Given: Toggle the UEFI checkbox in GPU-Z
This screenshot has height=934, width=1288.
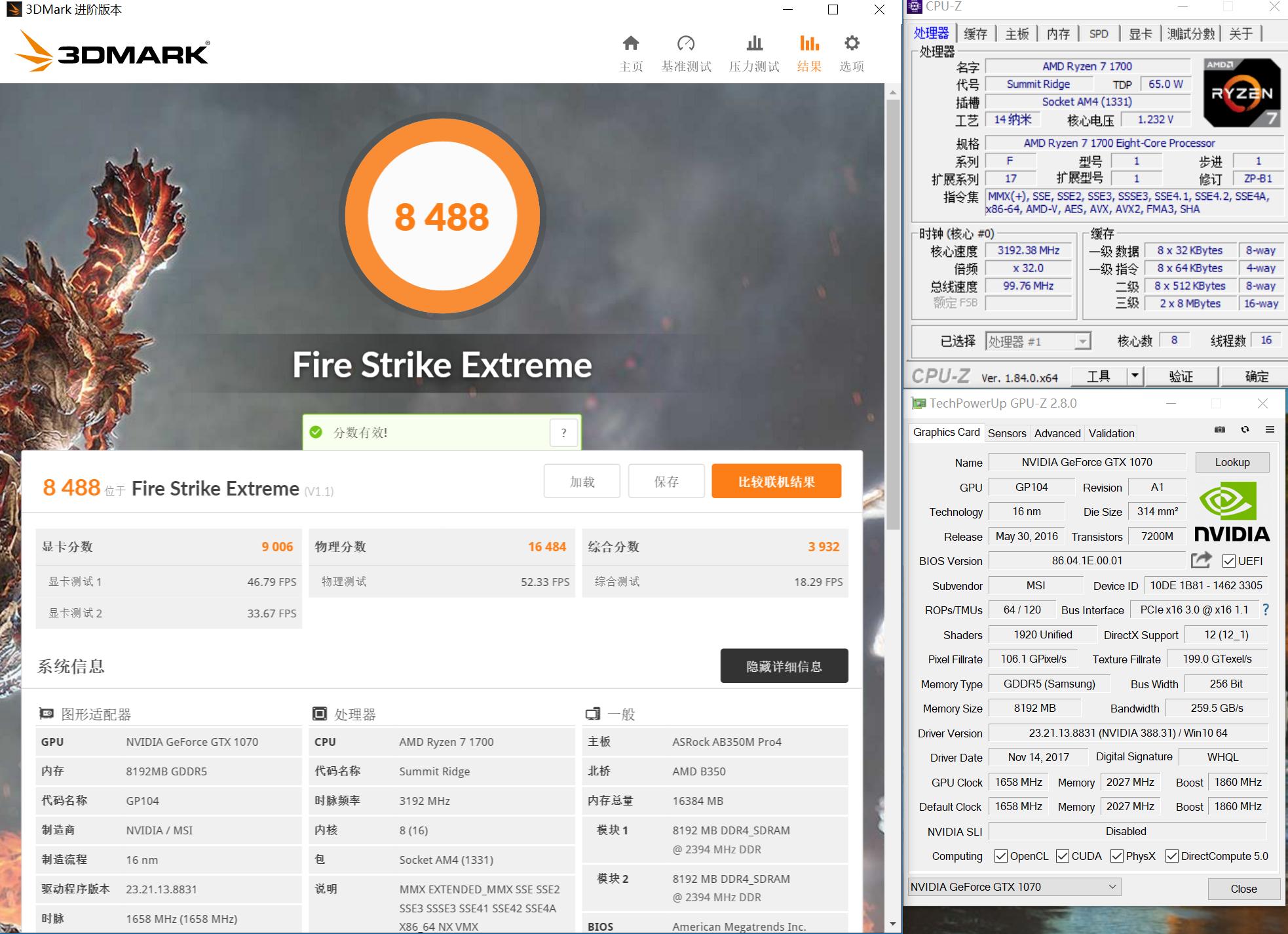Looking at the screenshot, I should pos(1229,561).
